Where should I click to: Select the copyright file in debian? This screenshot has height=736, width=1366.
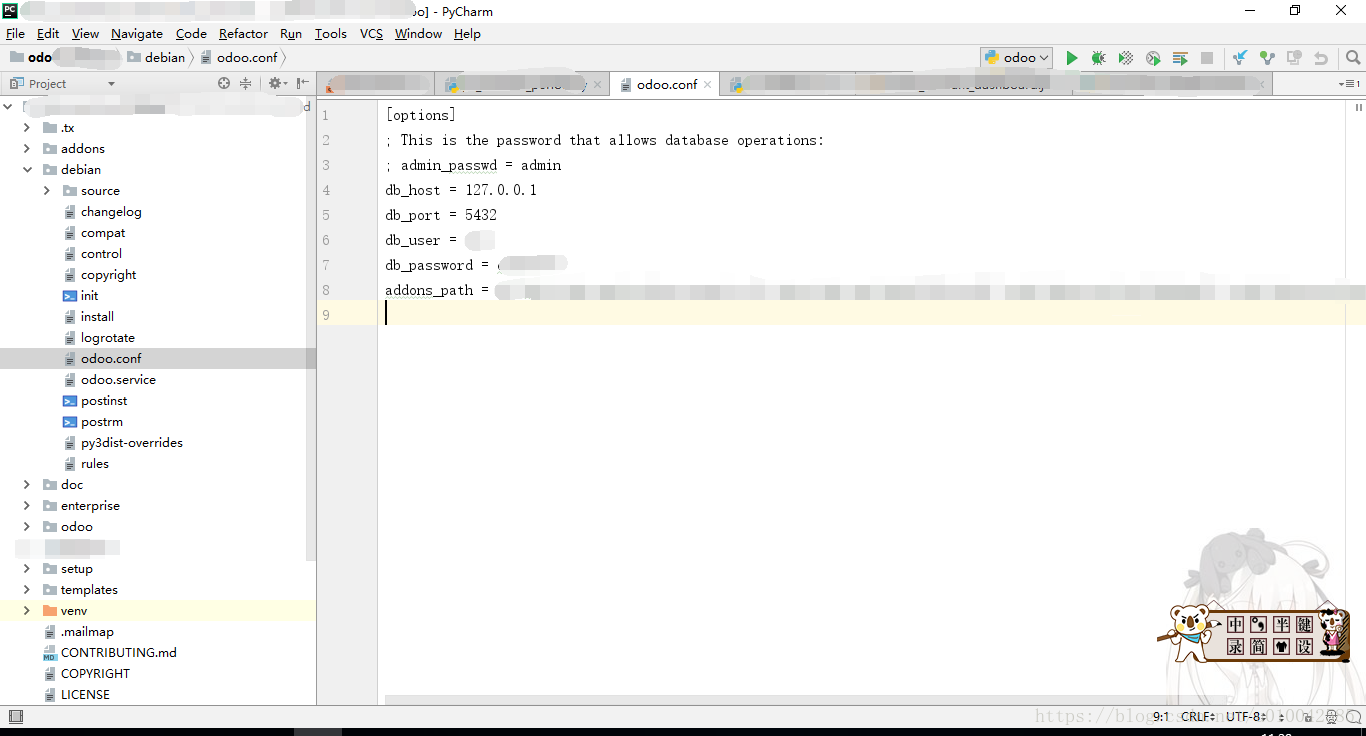click(108, 275)
